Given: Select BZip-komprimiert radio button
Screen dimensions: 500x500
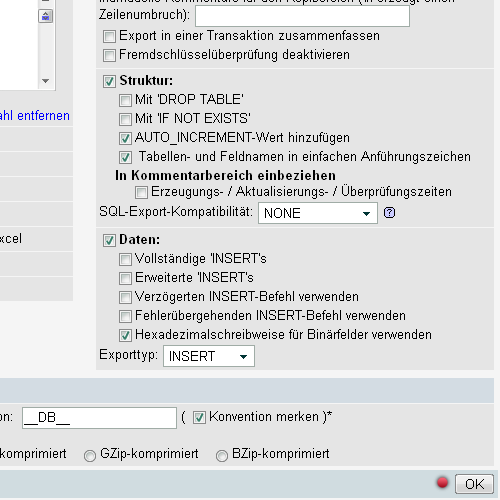Looking at the screenshot, I should 222,455.
